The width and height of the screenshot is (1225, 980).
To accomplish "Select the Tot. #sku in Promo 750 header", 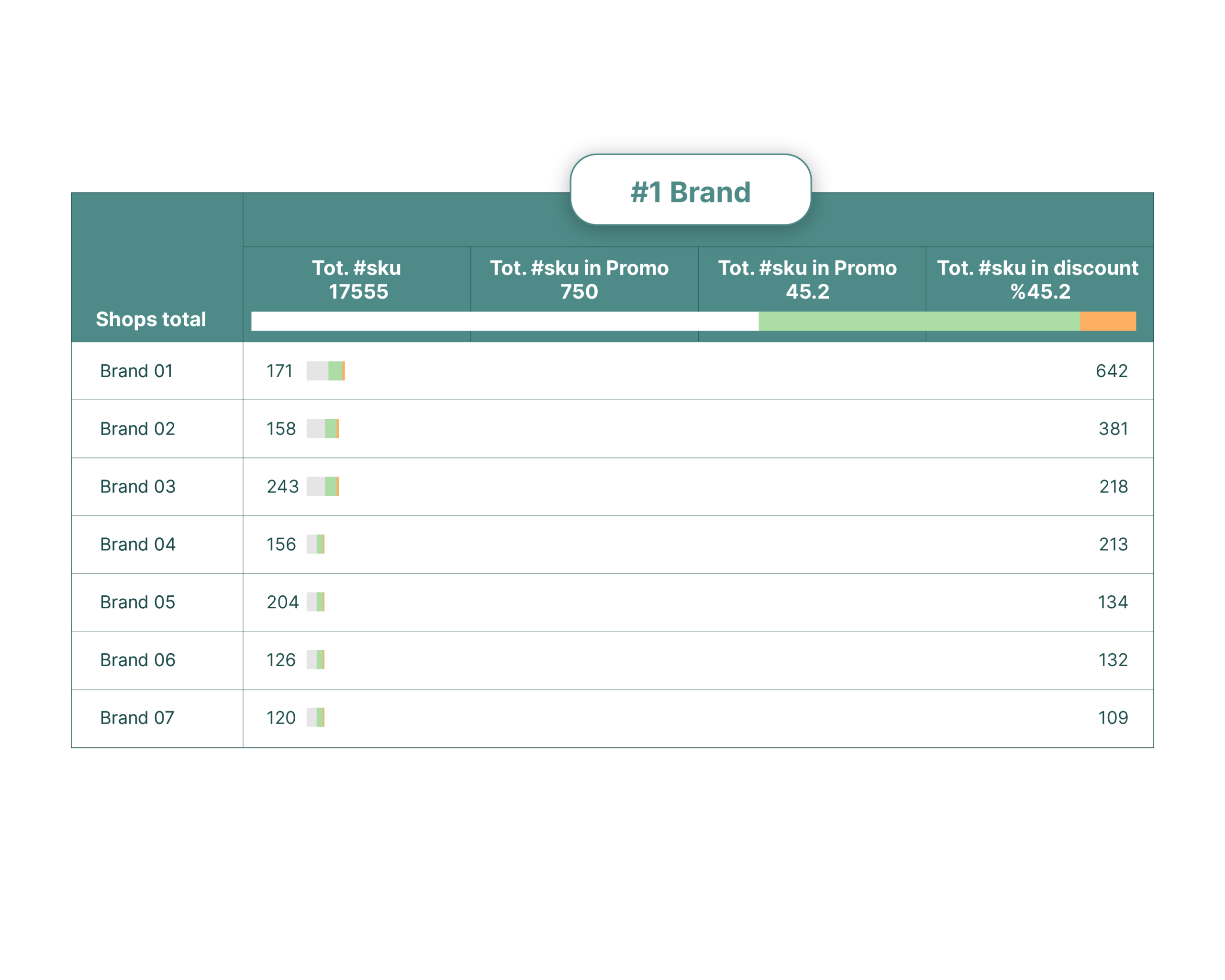I will click(x=579, y=279).
